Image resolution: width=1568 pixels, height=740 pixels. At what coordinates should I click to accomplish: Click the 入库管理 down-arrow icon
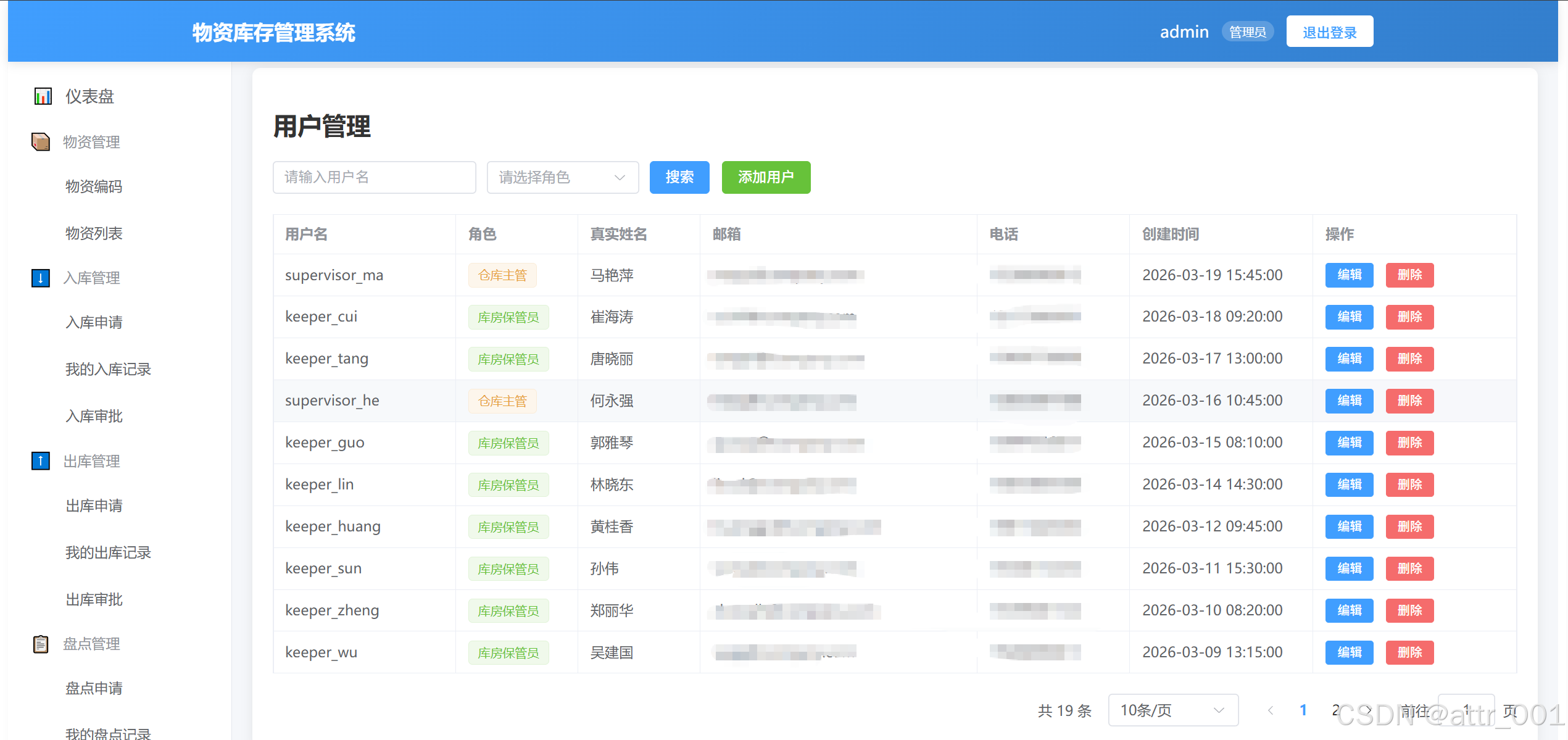click(41, 278)
